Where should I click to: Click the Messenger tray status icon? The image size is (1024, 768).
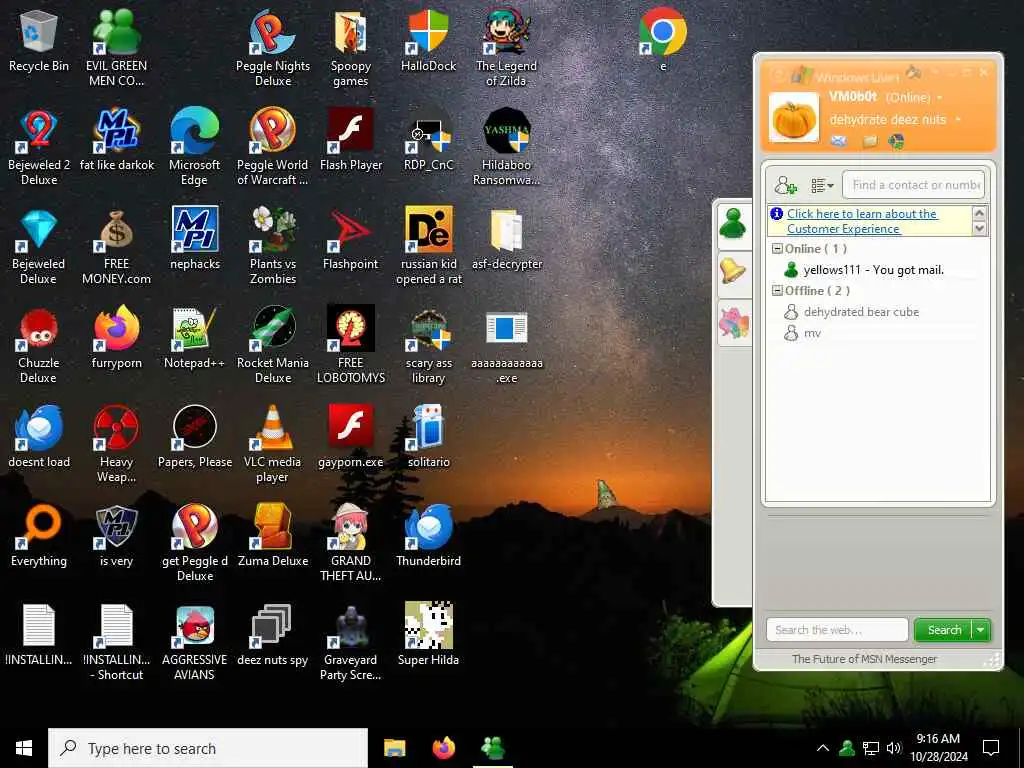pos(847,748)
